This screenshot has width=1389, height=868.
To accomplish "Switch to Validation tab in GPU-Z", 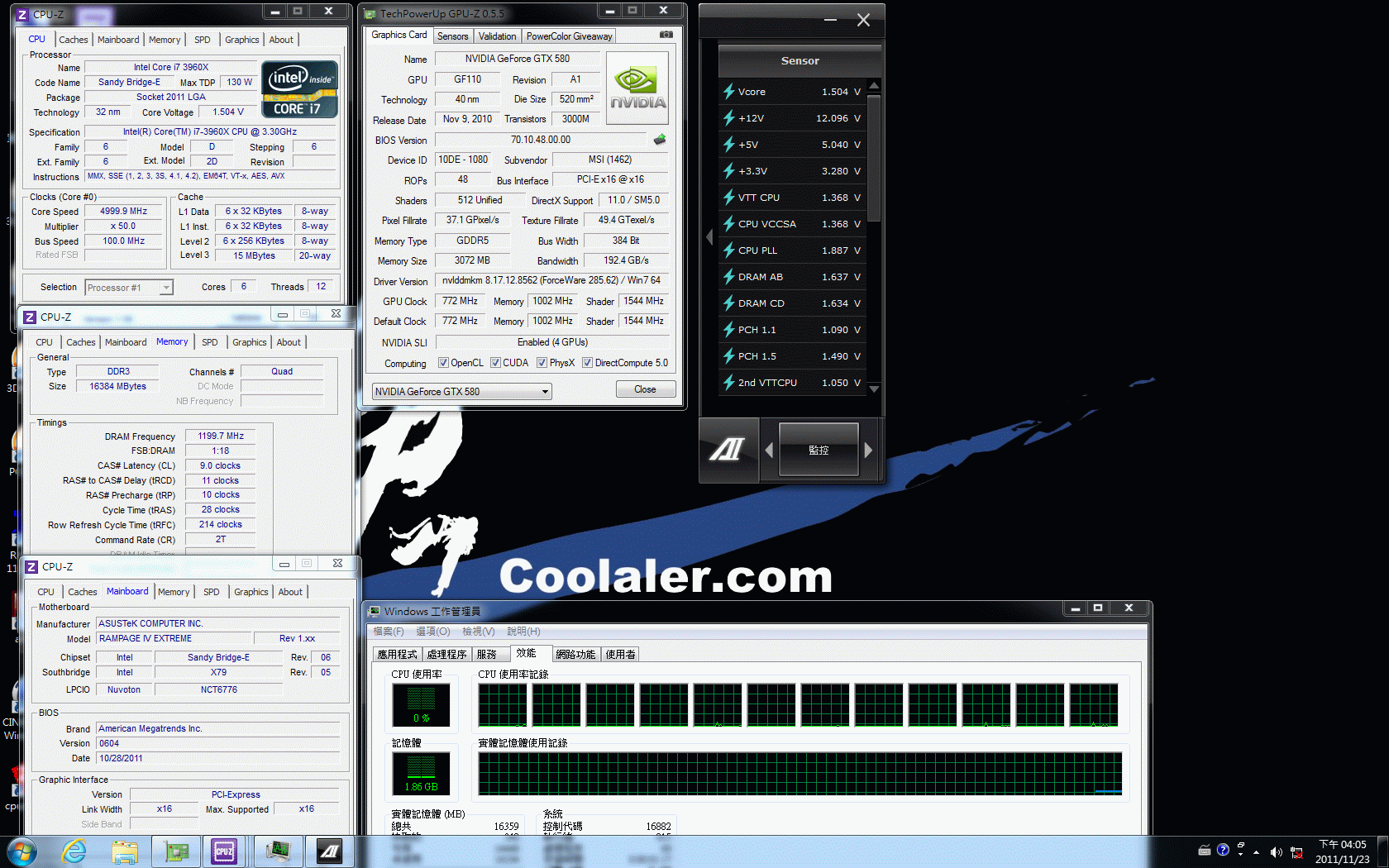I will pos(497,36).
